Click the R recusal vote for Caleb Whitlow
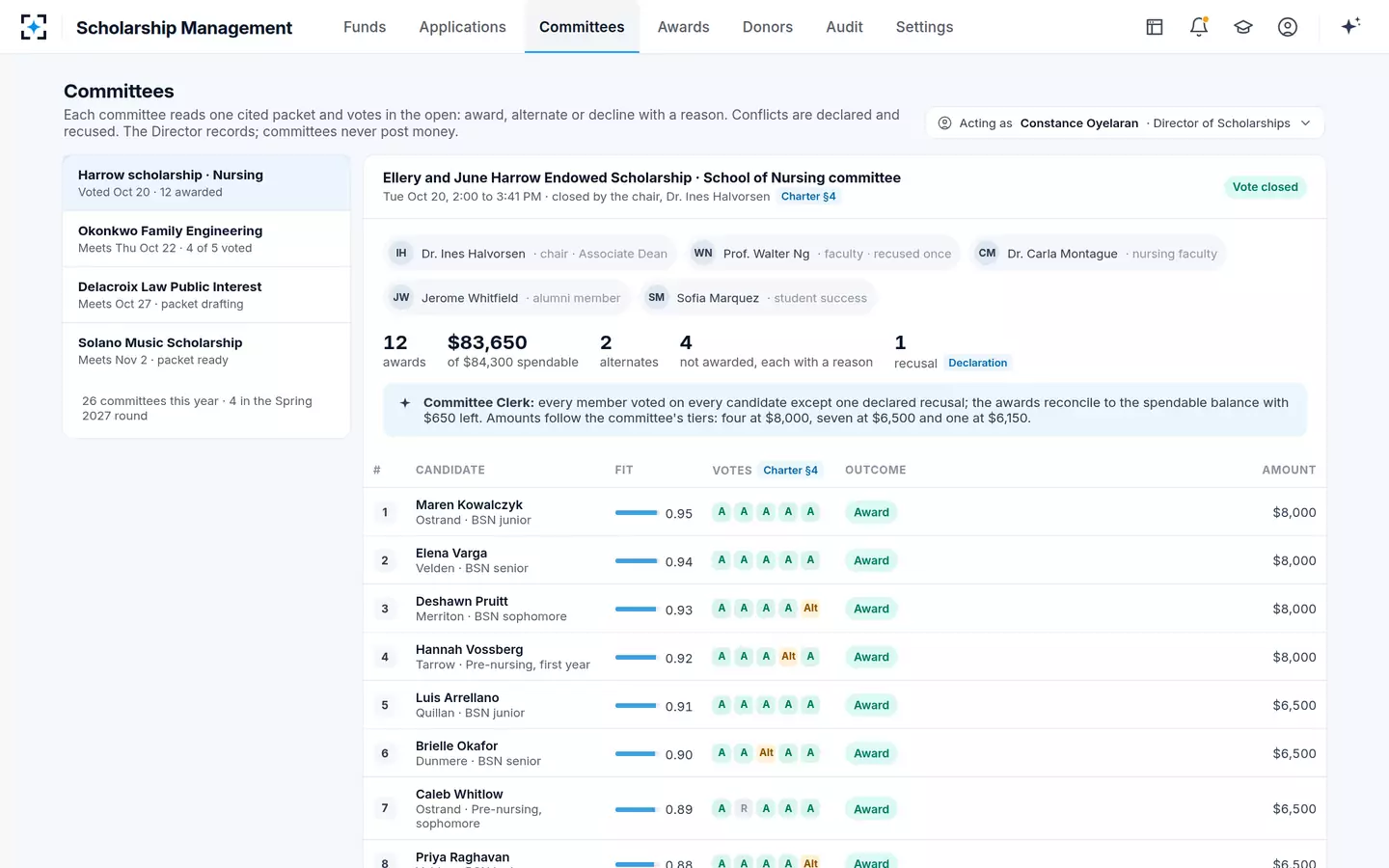Viewport: 1389px width, 868px height. [744, 809]
